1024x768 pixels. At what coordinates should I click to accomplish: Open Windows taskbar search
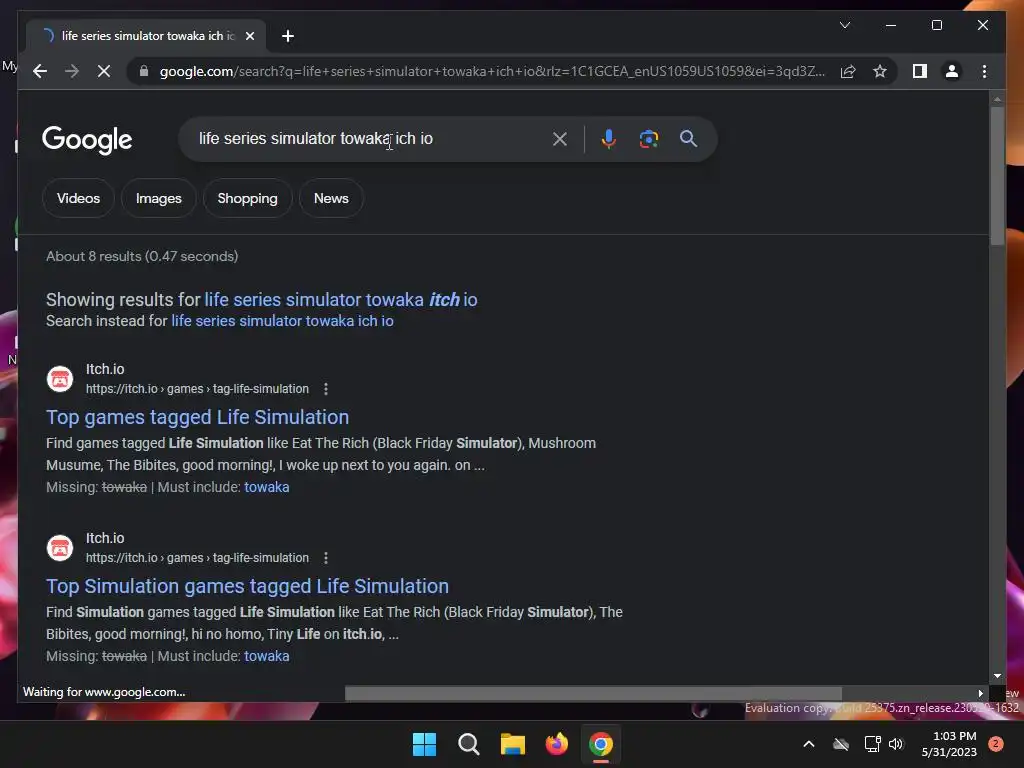(x=469, y=744)
